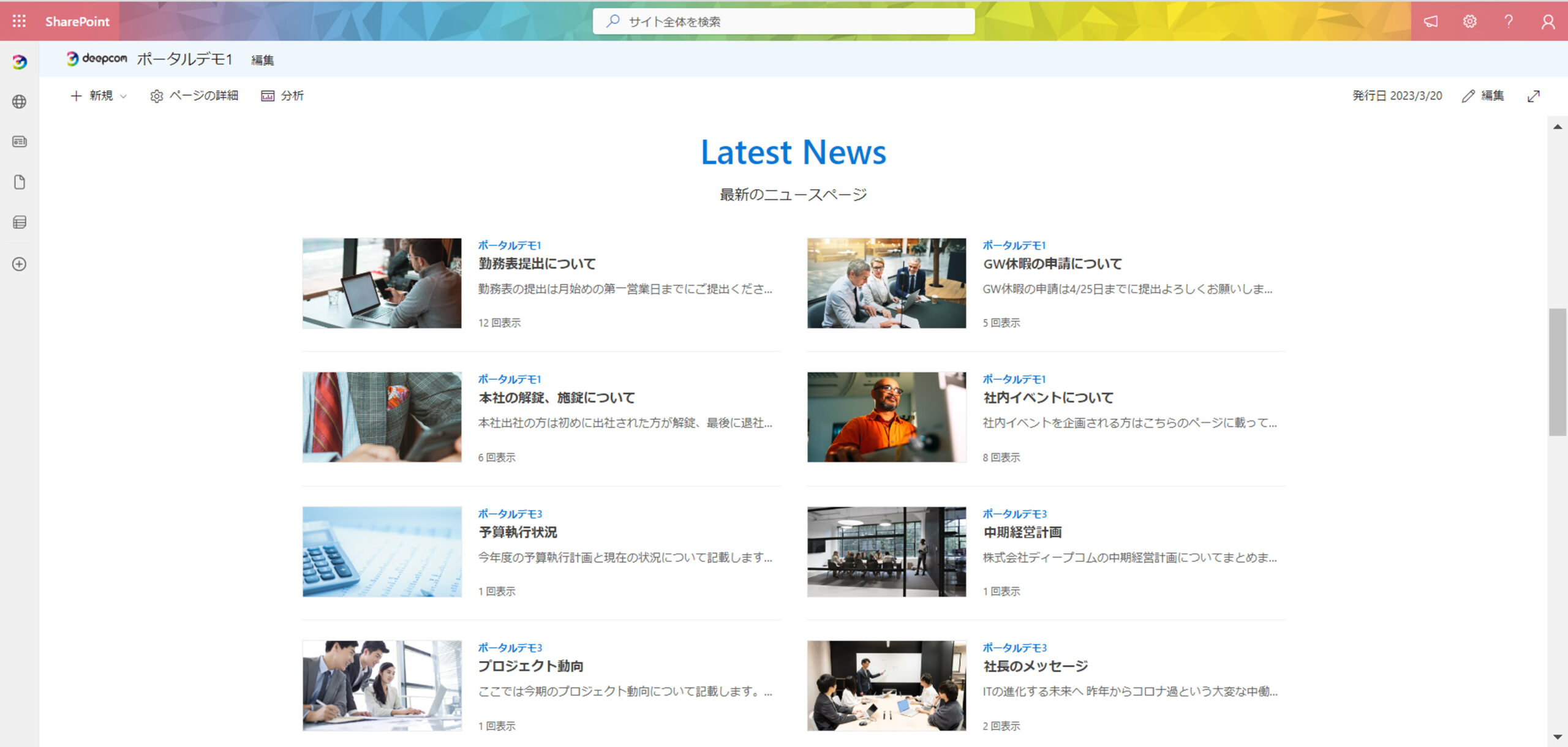Open the Settings gear in header
This screenshot has width=1568, height=747.
point(1470,21)
